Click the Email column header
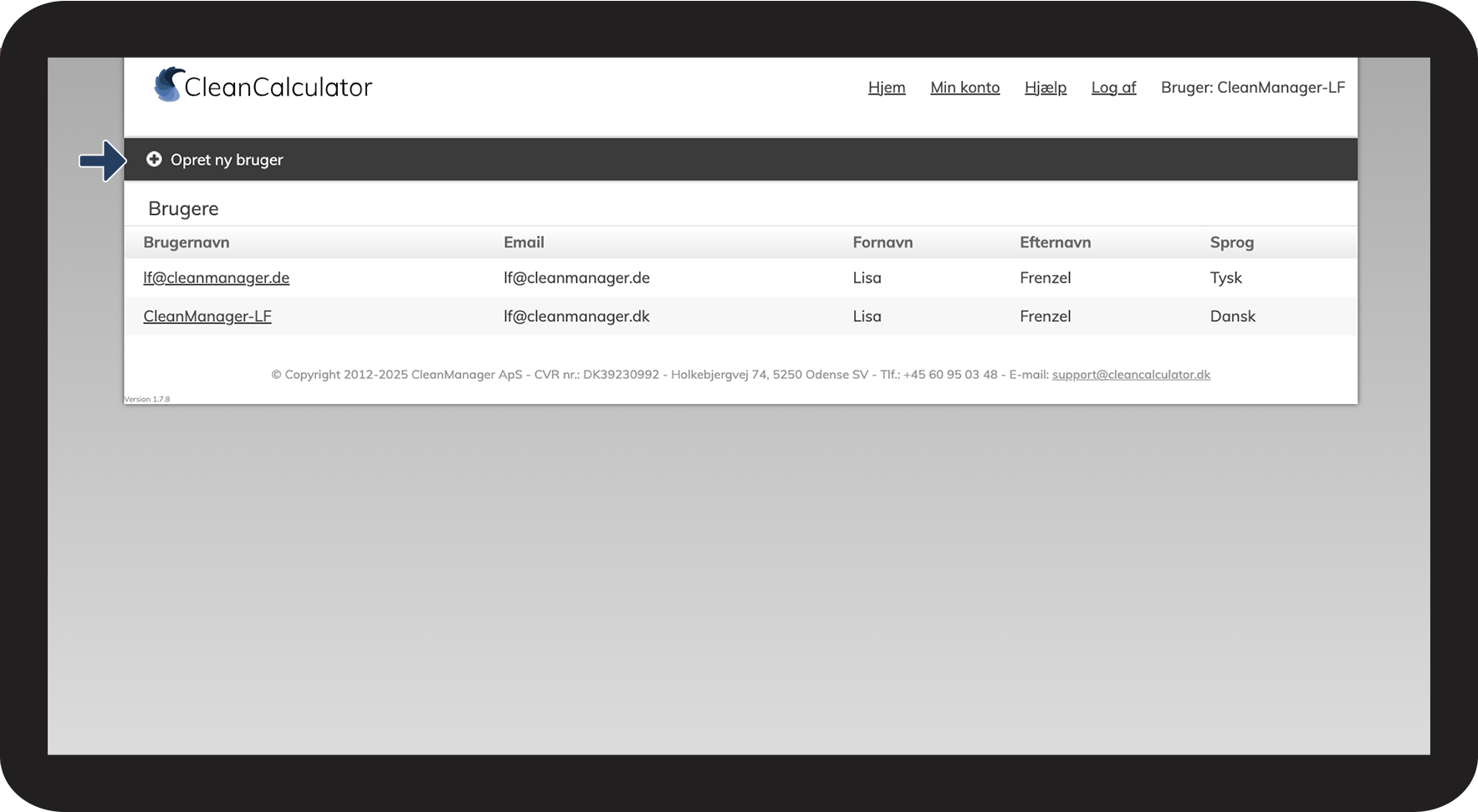The height and width of the screenshot is (812, 1478). [x=524, y=243]
